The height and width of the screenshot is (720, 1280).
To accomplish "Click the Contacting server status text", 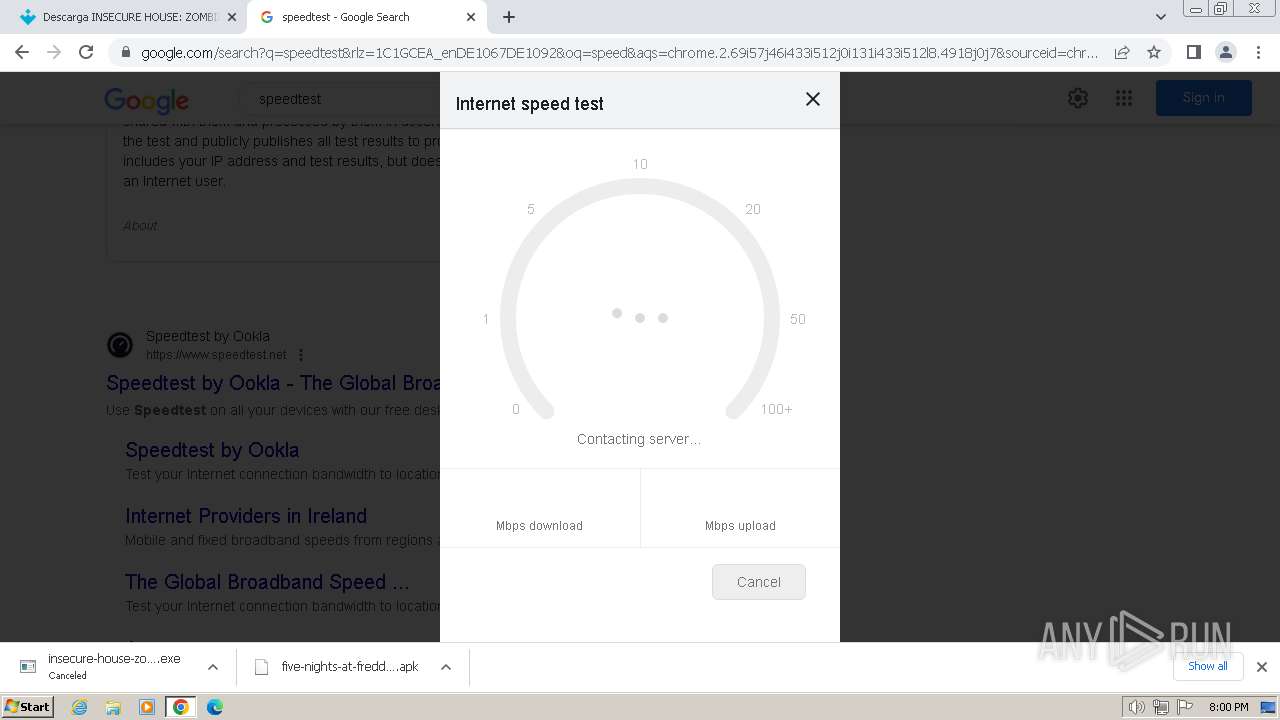I will (639, 439).
